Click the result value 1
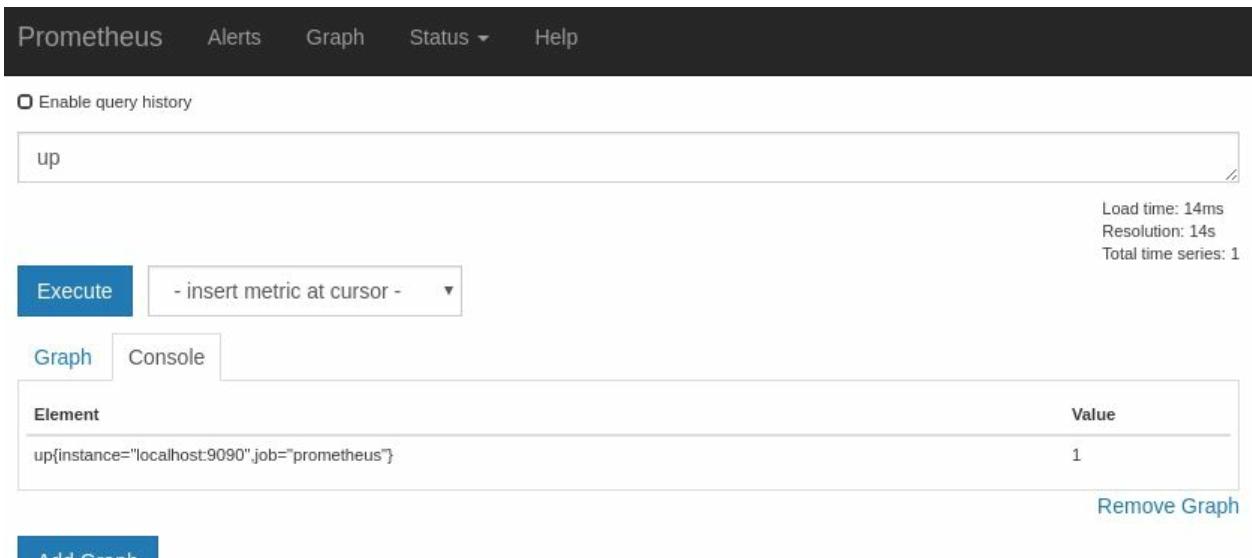The height and width of the screenshot is (558, 1252). 1076,456
